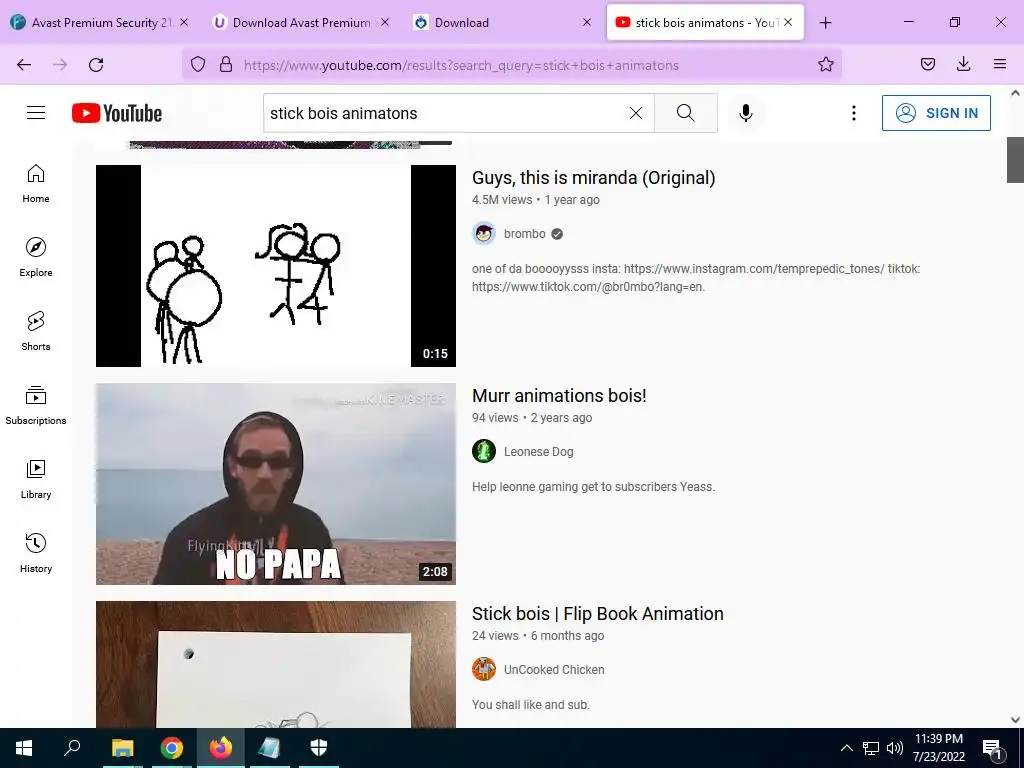The width and height of the screenshot is (1024, 768).
Task: Click the flip book paper thumbnail
Action: 276,664
